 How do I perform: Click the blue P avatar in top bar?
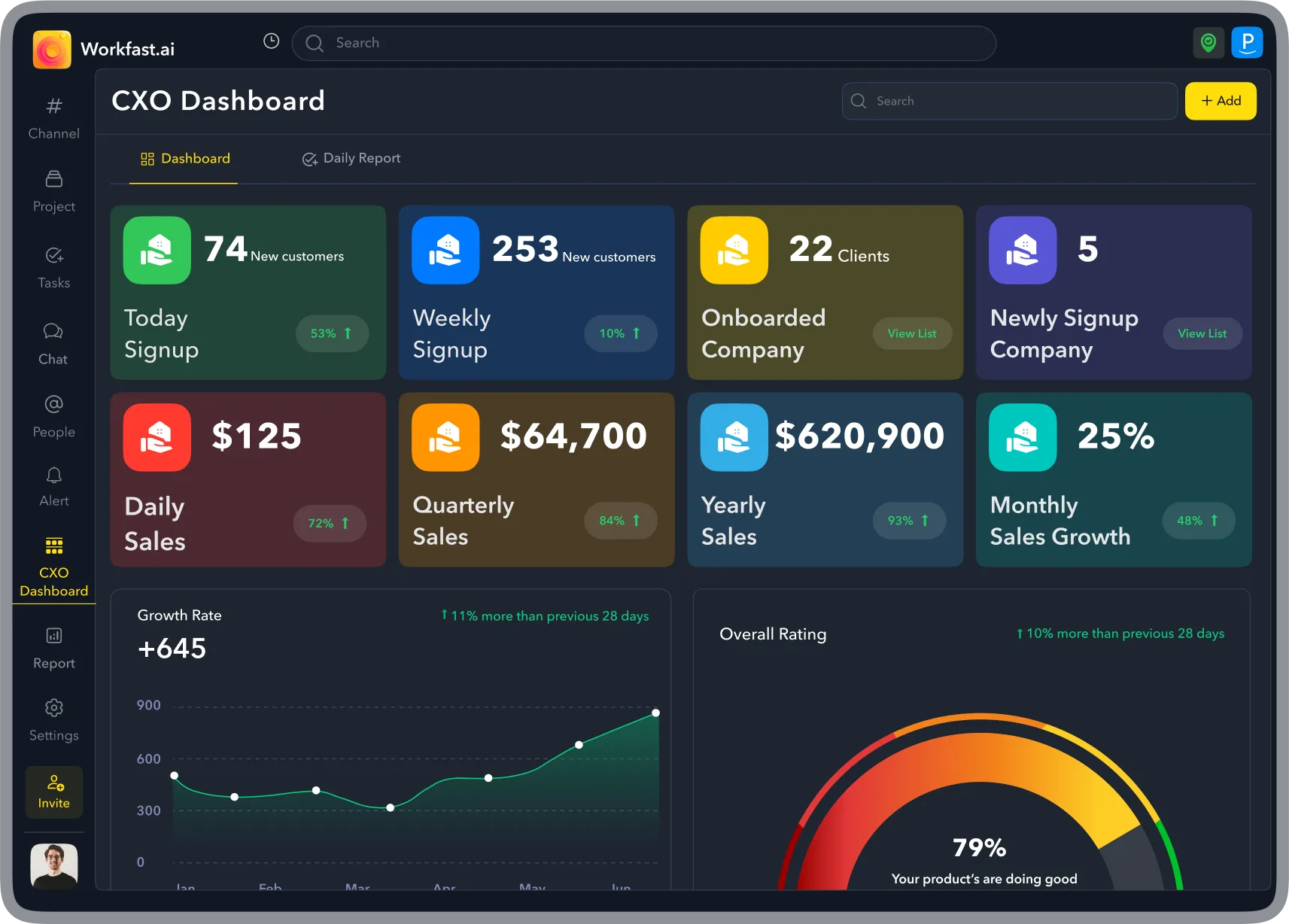(x=1248, y=43)
